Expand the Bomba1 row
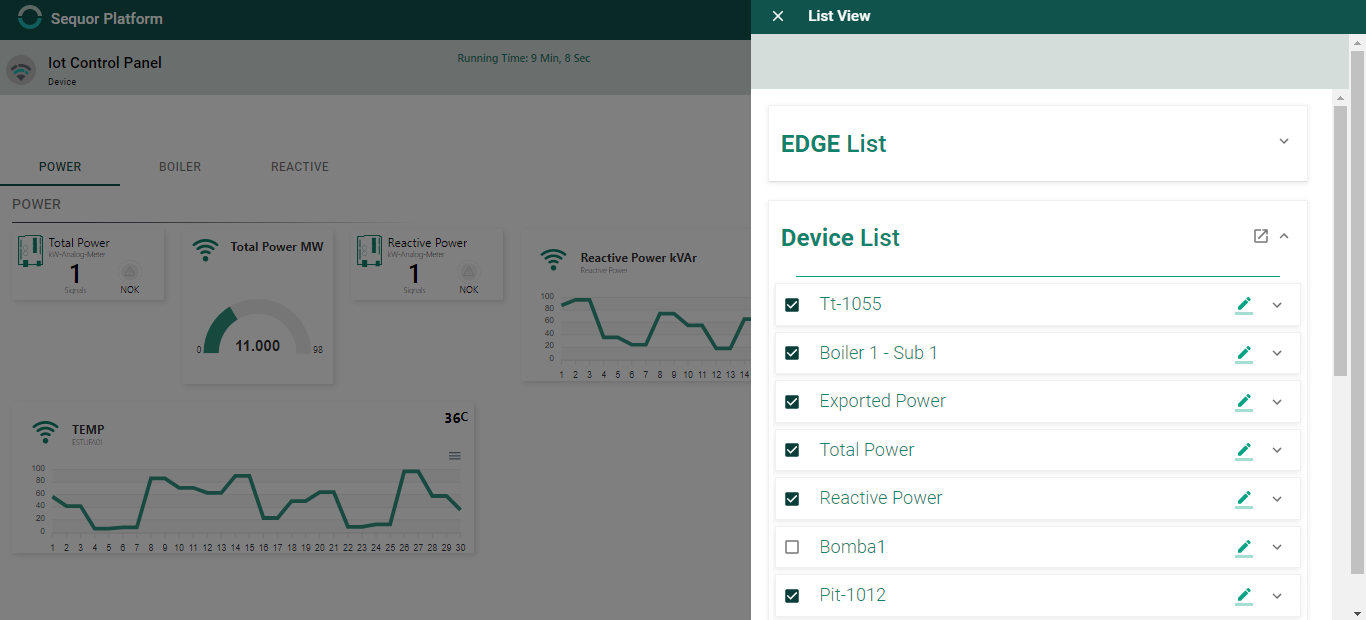This screenshot has height=620, width=1366. pyautogui.click(x=1277, y=547)
